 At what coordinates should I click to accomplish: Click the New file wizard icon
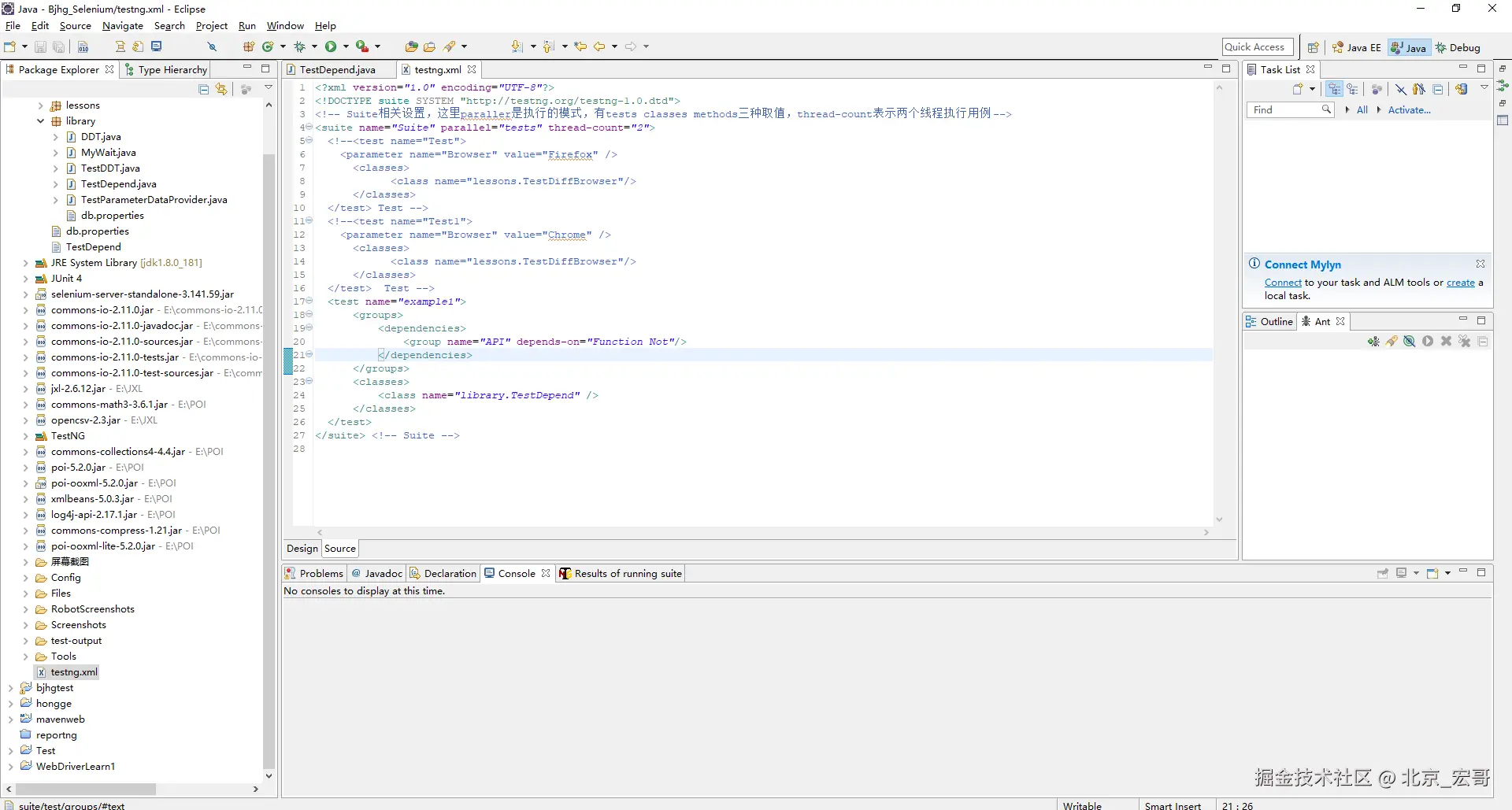tap(10, 46)
